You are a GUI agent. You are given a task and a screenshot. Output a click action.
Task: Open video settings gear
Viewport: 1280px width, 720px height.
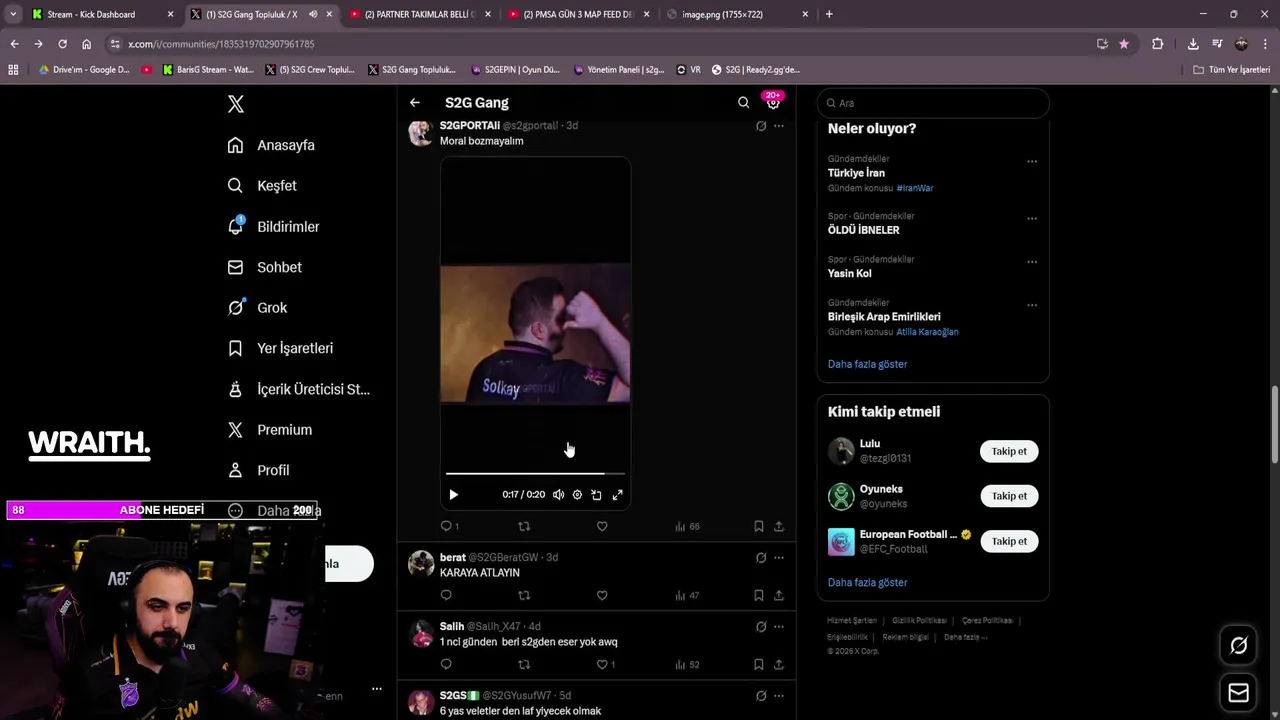click(x=577, y=495)
